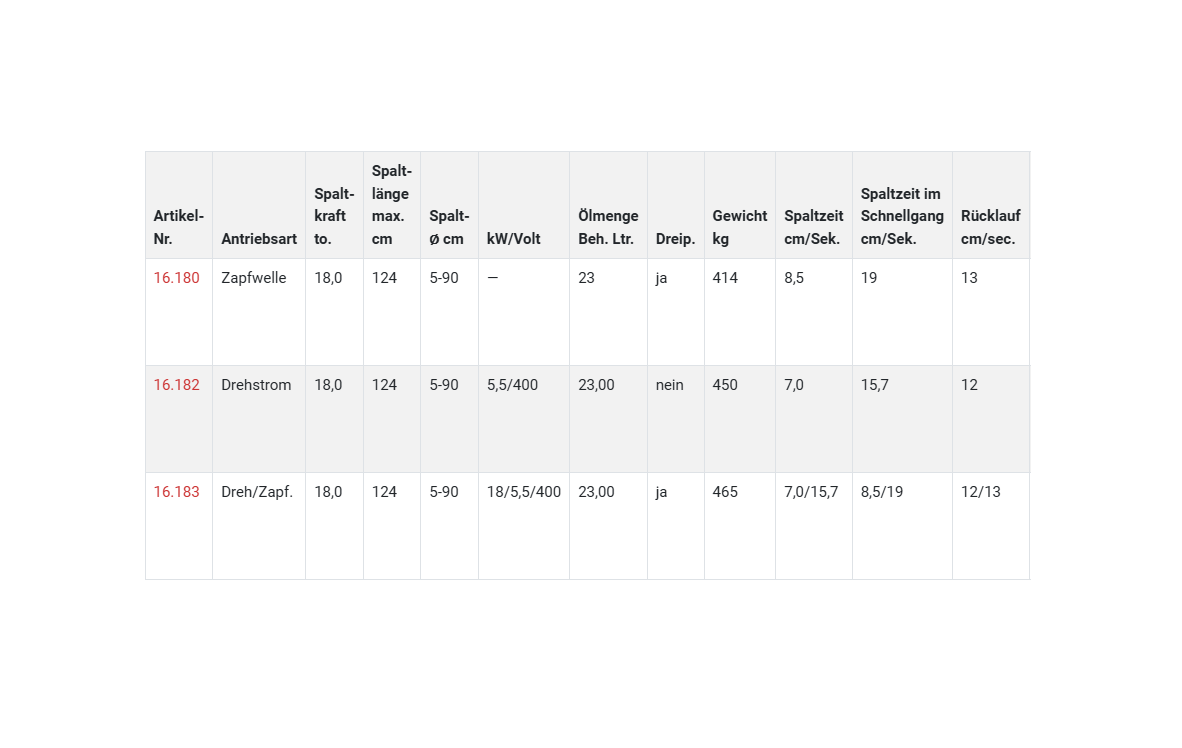
Task: Open article link 16.180
Action: (176, 278)
